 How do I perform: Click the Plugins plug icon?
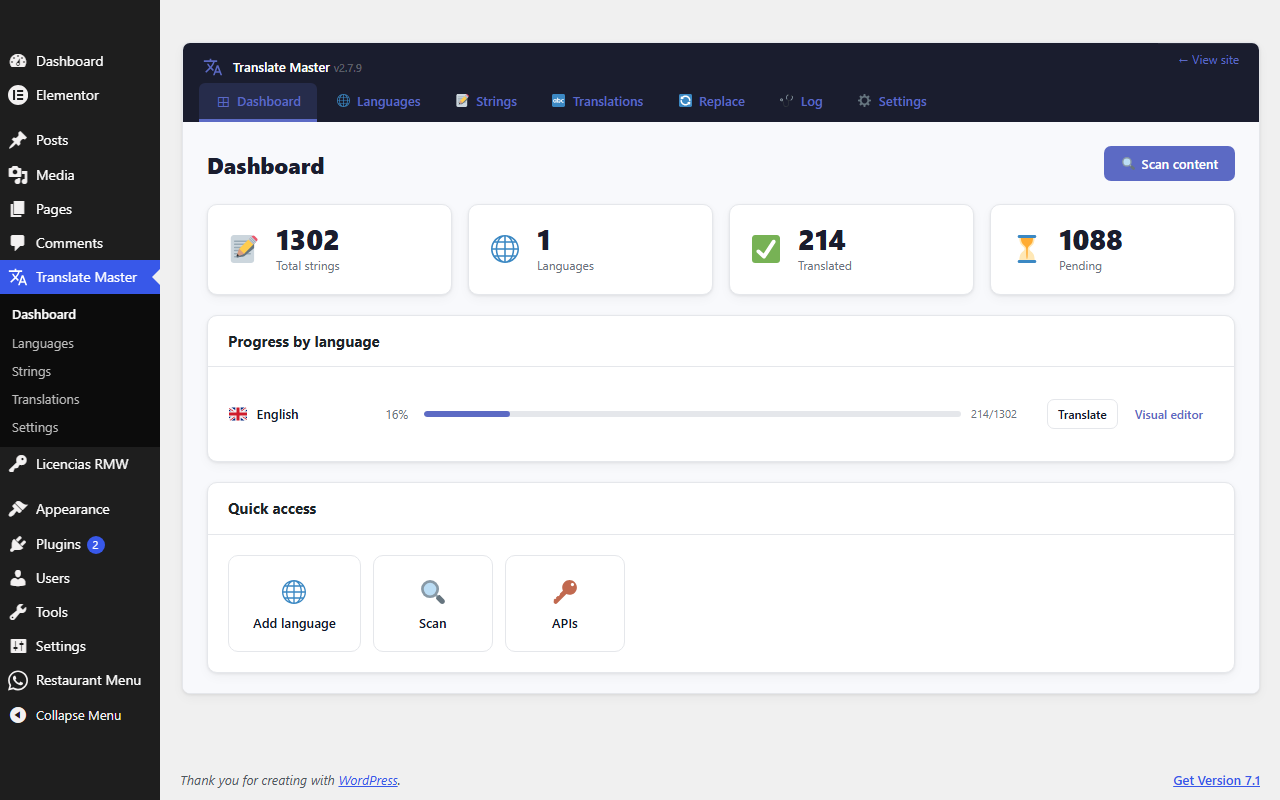click(x=18, y=544)
